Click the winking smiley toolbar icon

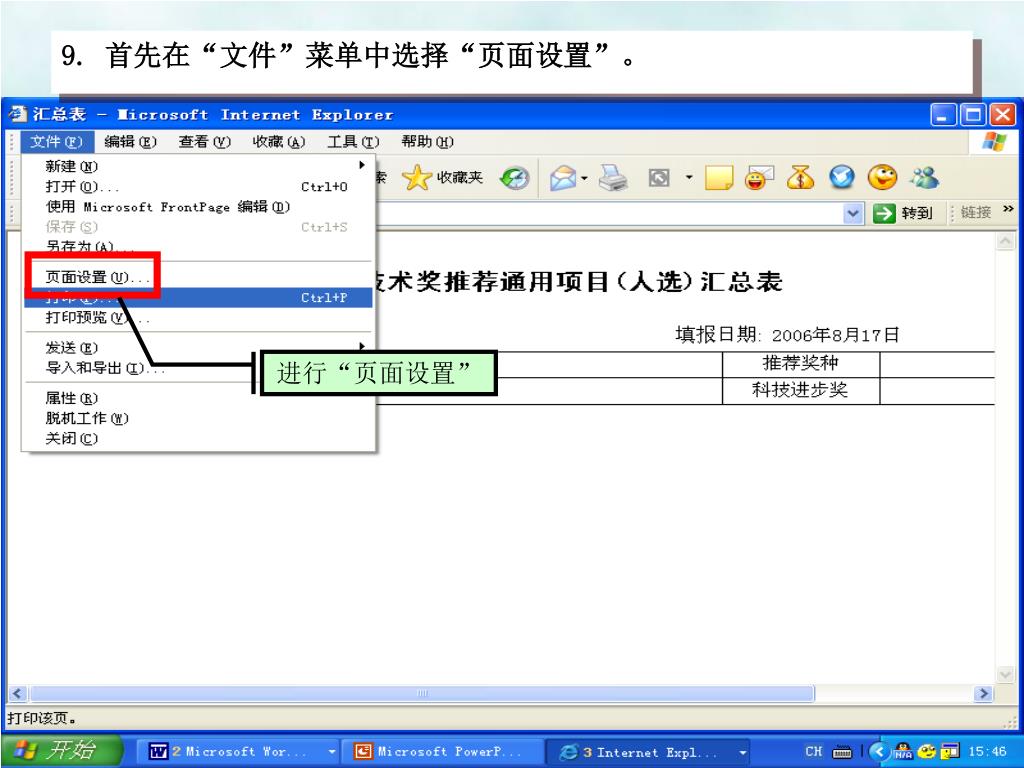tap(882, 178)
